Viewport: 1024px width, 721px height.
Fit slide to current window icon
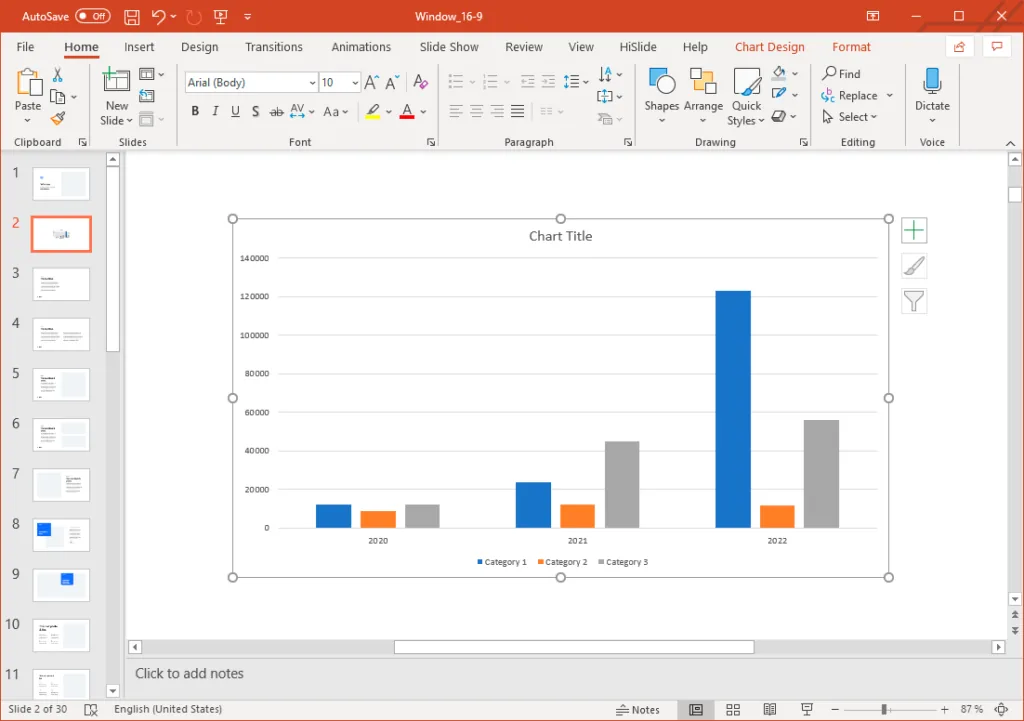click(x=1001, y=709)
